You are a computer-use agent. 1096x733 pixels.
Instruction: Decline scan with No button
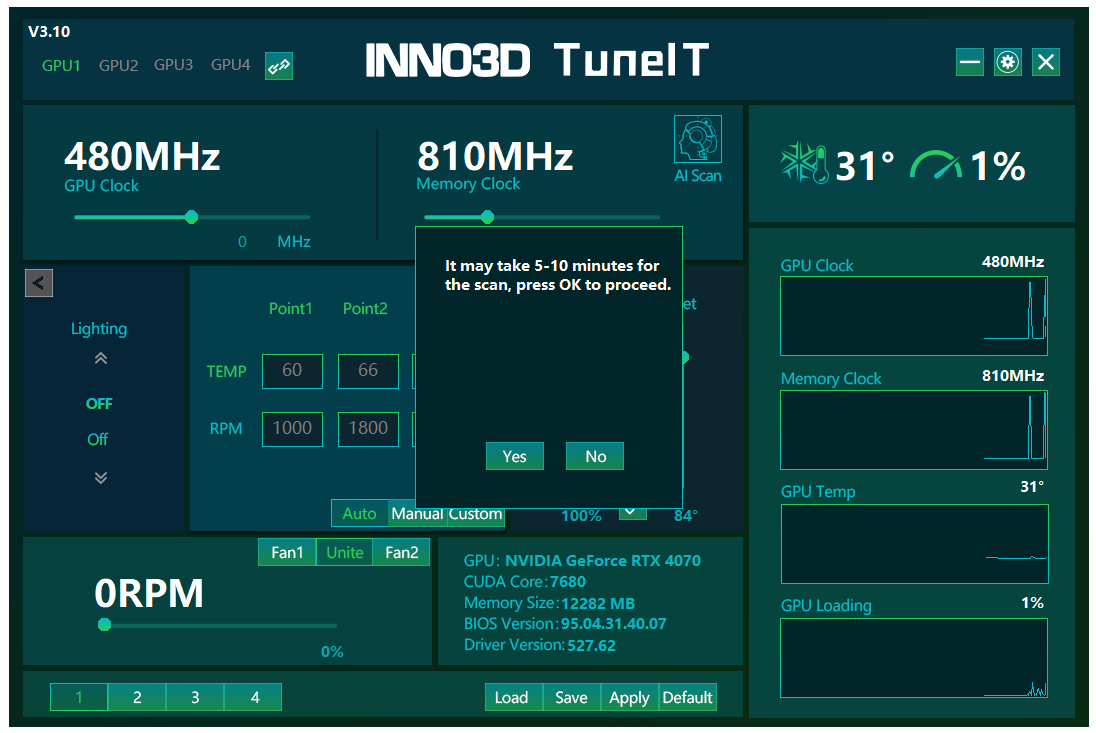595,456
